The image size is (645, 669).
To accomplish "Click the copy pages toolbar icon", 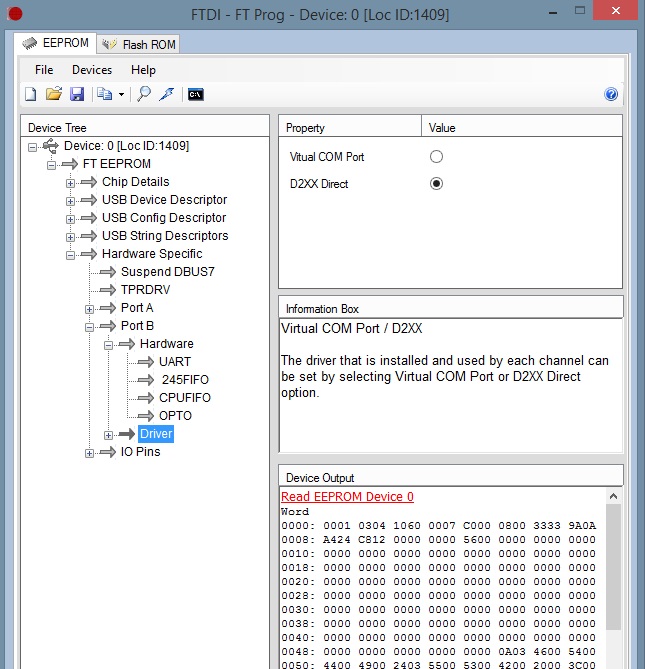I will (x=103, y=94).
